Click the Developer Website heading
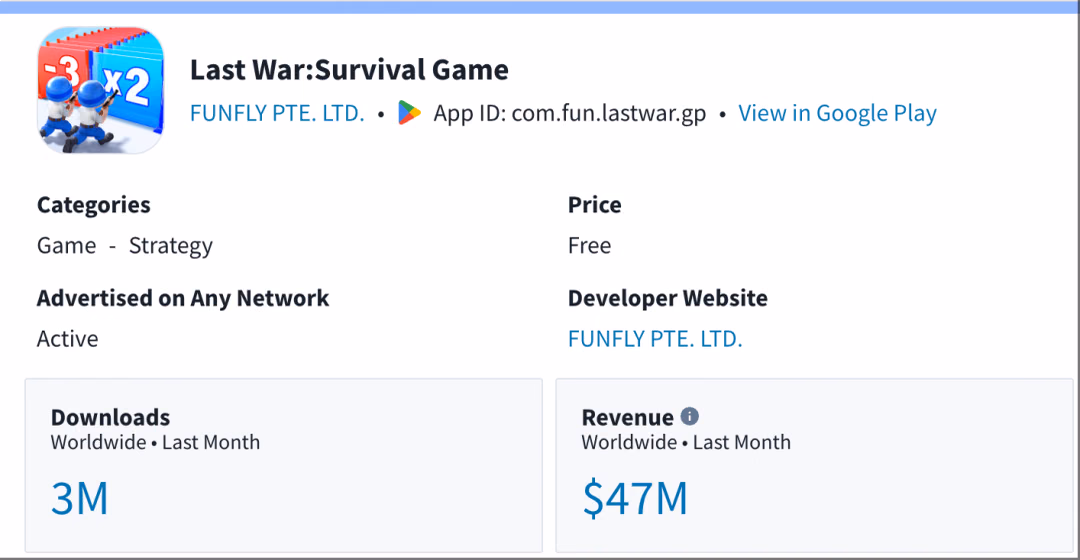The width and height of the screenshot is (1080, 560). pyautogui.click(x=667, y=298)
